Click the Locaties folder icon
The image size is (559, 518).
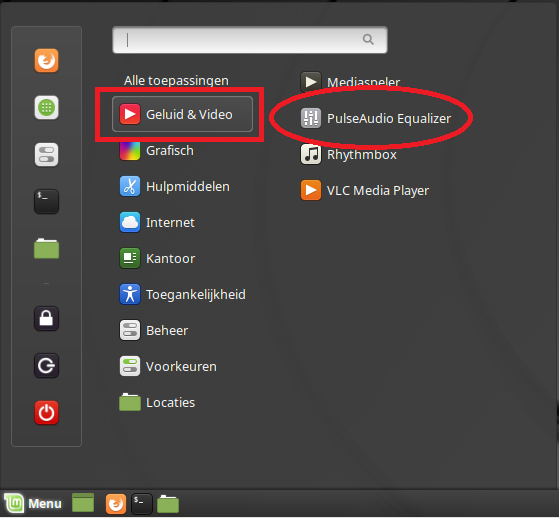(x=130, y=402)
